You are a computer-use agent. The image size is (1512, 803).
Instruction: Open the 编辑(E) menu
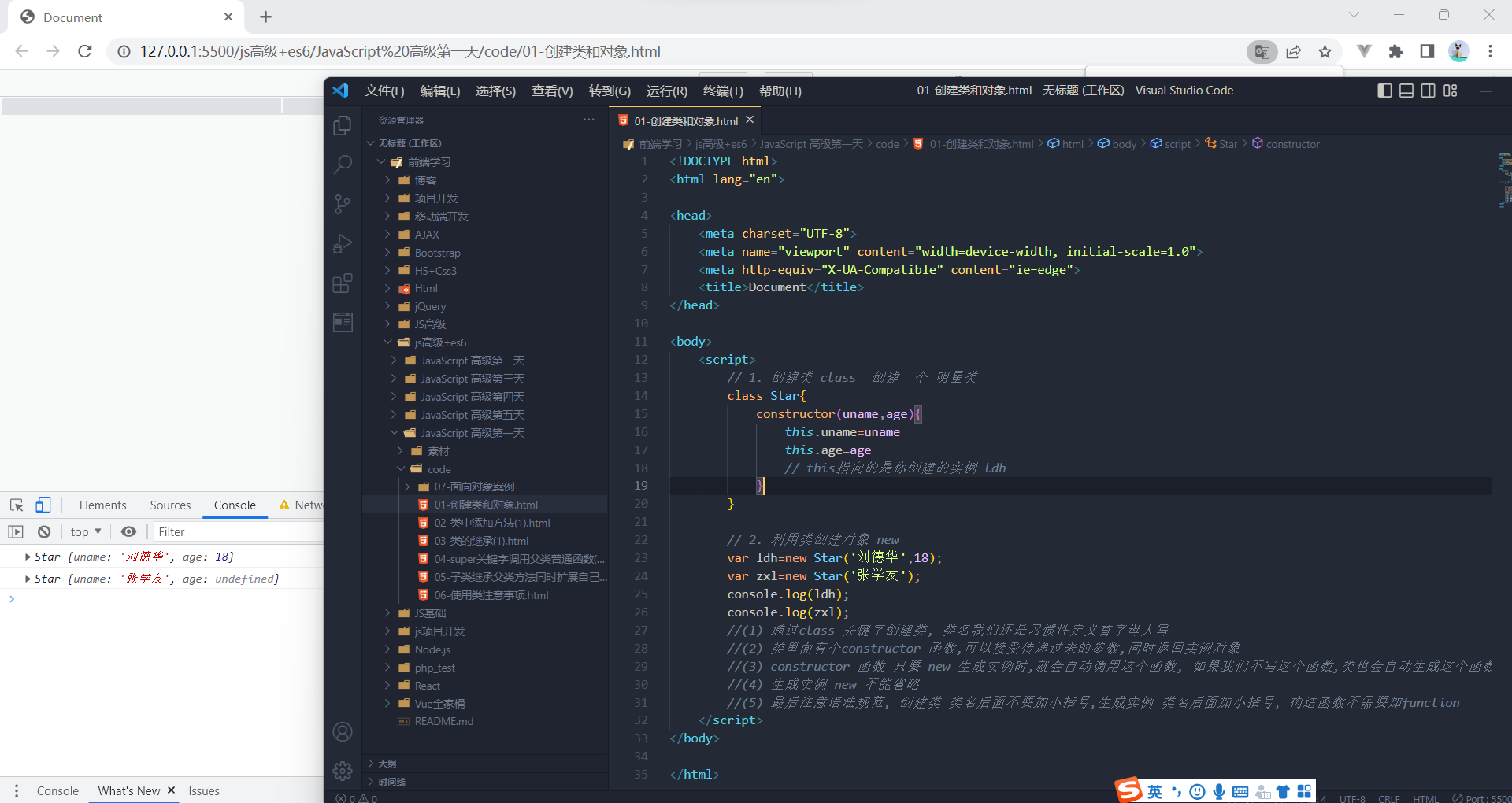(440, 91)
